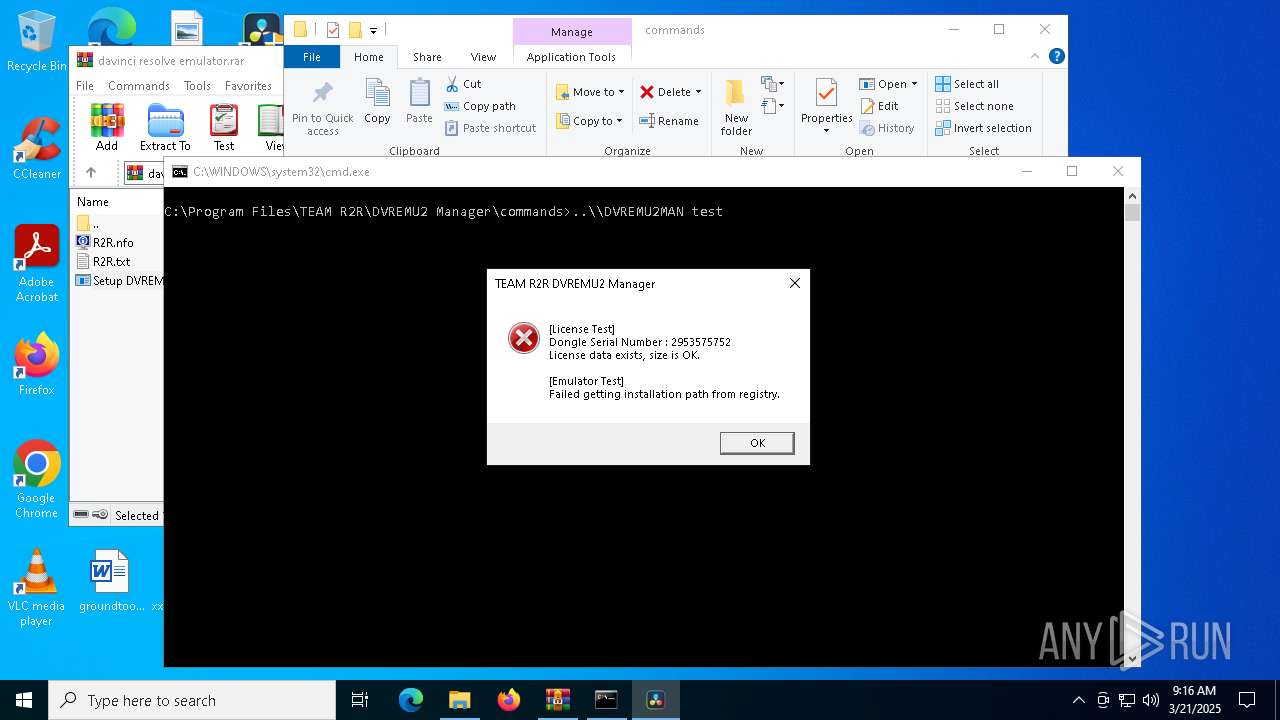This screenshot has width=1280, height=720.
Task: Open the WinRAR Commands menu
Action: tap(139, 86)
